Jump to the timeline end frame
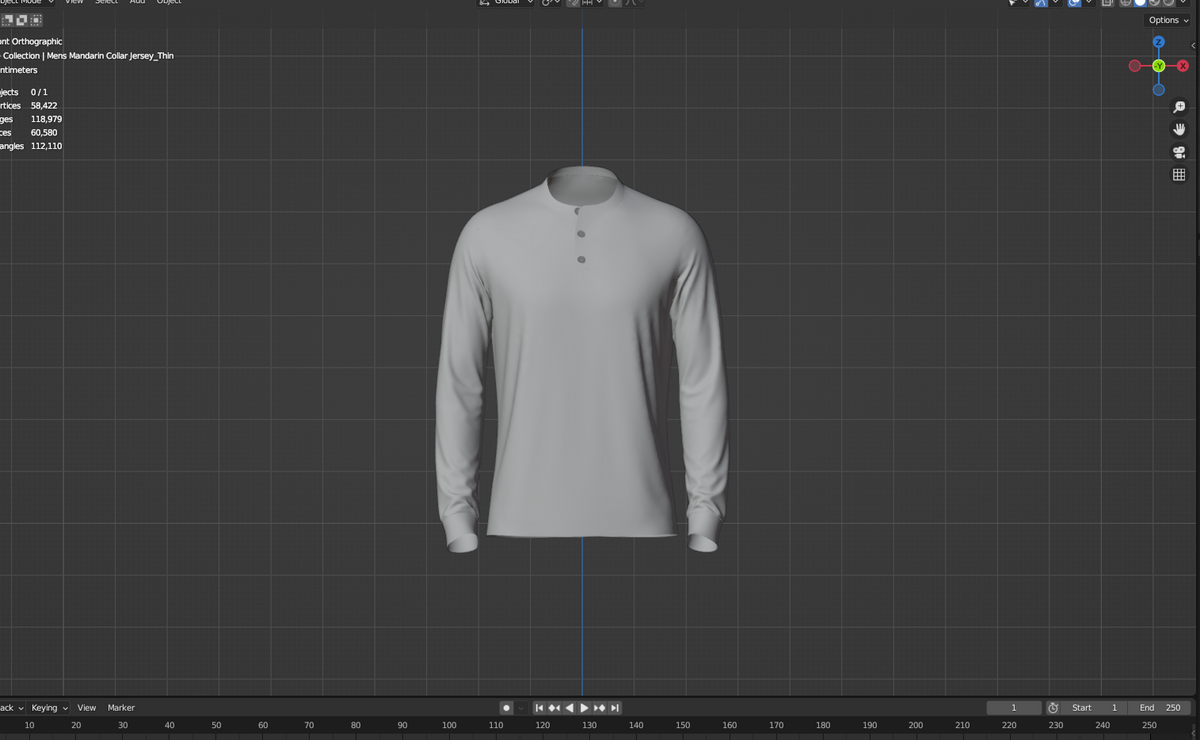Image resolution: width=1200 pixels, height=740 pixels. pos(615,708)
